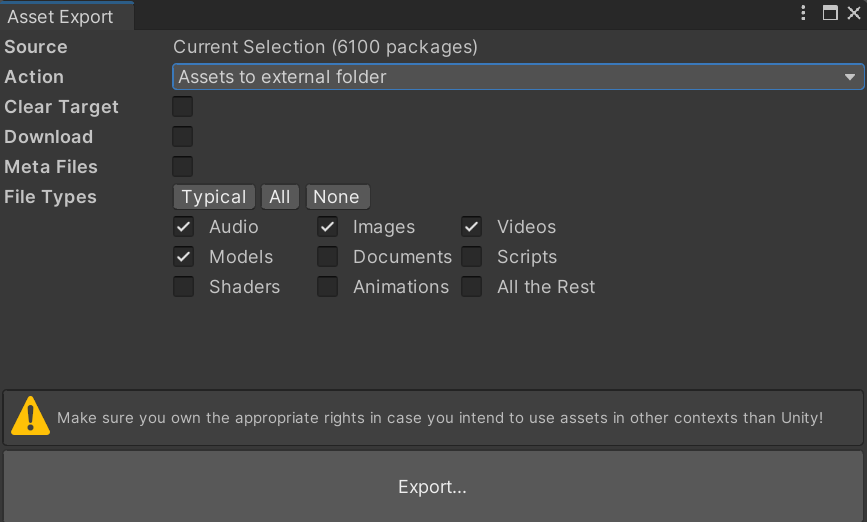Image resolution: width=867 pixels, height=522 pixels.
Task: Click the Current Selection (6100 packages) text
Action: (x=325, y=47)
